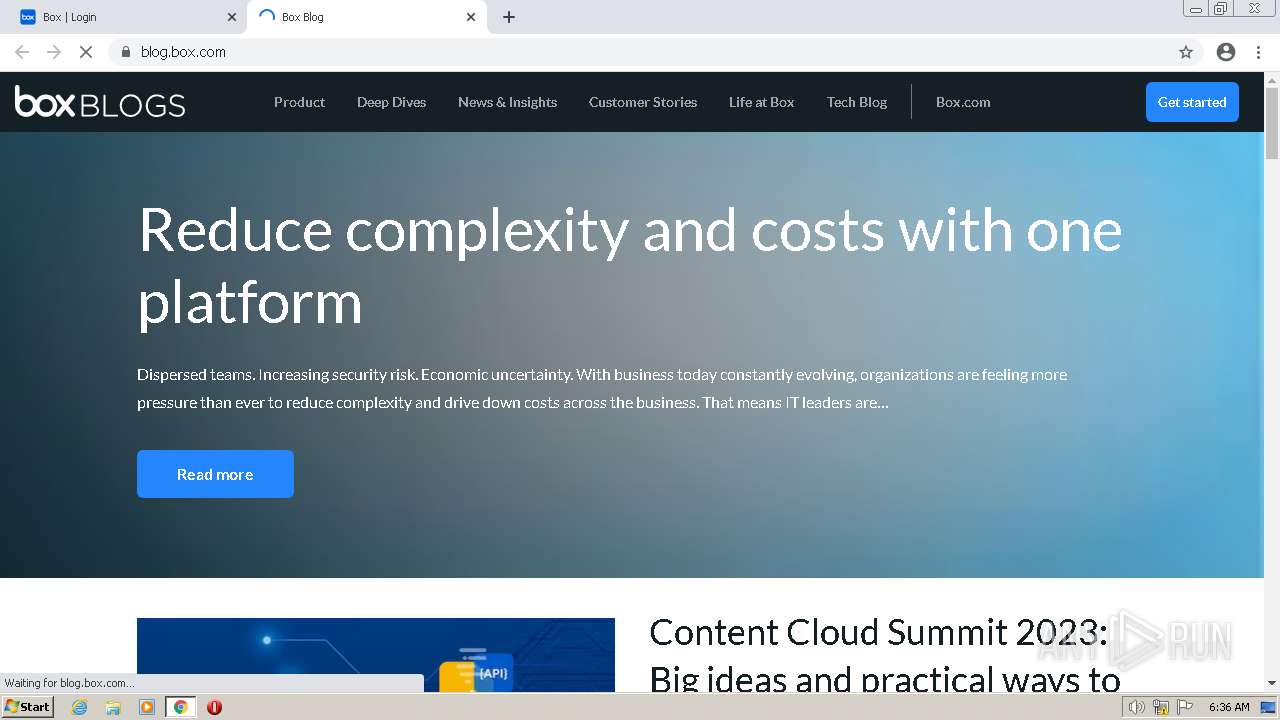Image resolution: width=1280 pixels, height=720 pixels.
Task: Open Tech Blog section
Action: click(857, 102)
